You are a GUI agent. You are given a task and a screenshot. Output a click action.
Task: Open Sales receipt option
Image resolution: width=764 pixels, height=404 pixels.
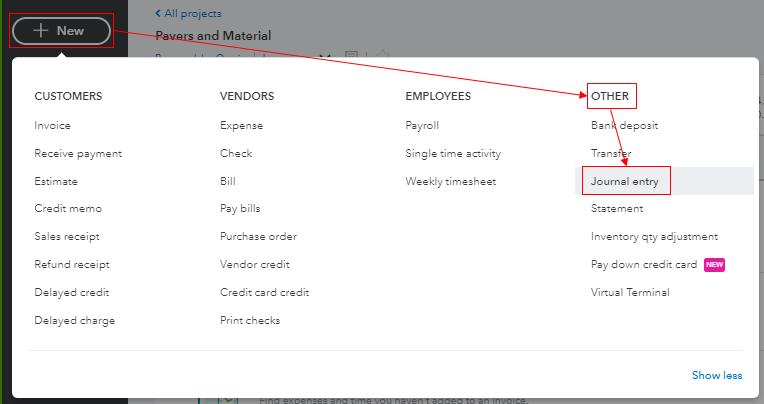pos(67,236)
